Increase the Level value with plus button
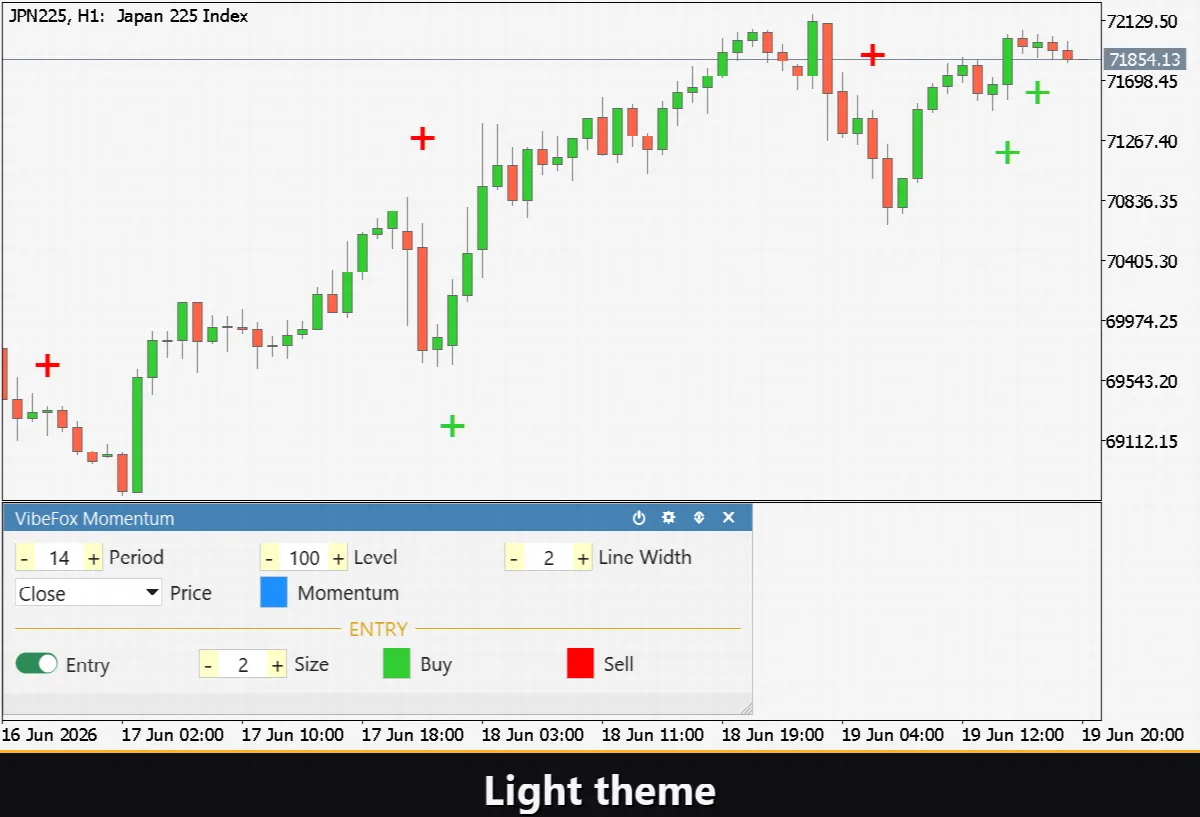Image resolution: width=1200 pixels, height=817 pixels. tap(338, 558)
